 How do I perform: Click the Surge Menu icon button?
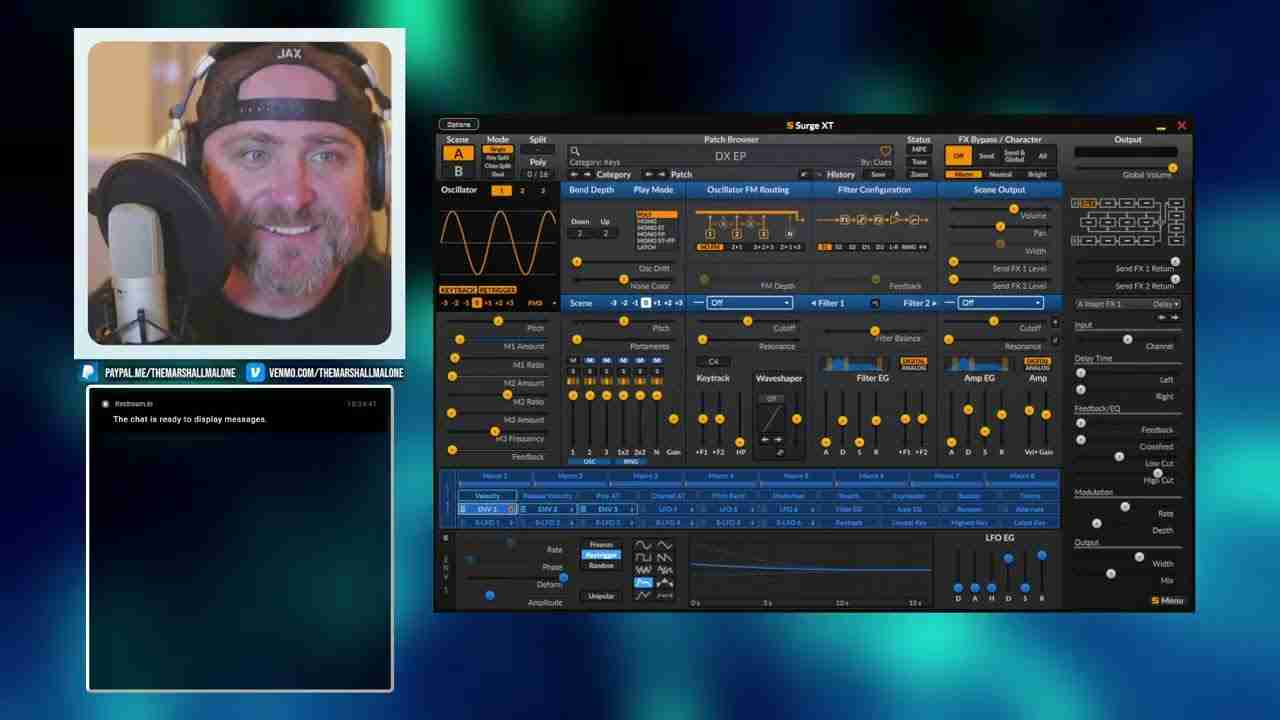pyautogui.click(x=1167, y=601)
